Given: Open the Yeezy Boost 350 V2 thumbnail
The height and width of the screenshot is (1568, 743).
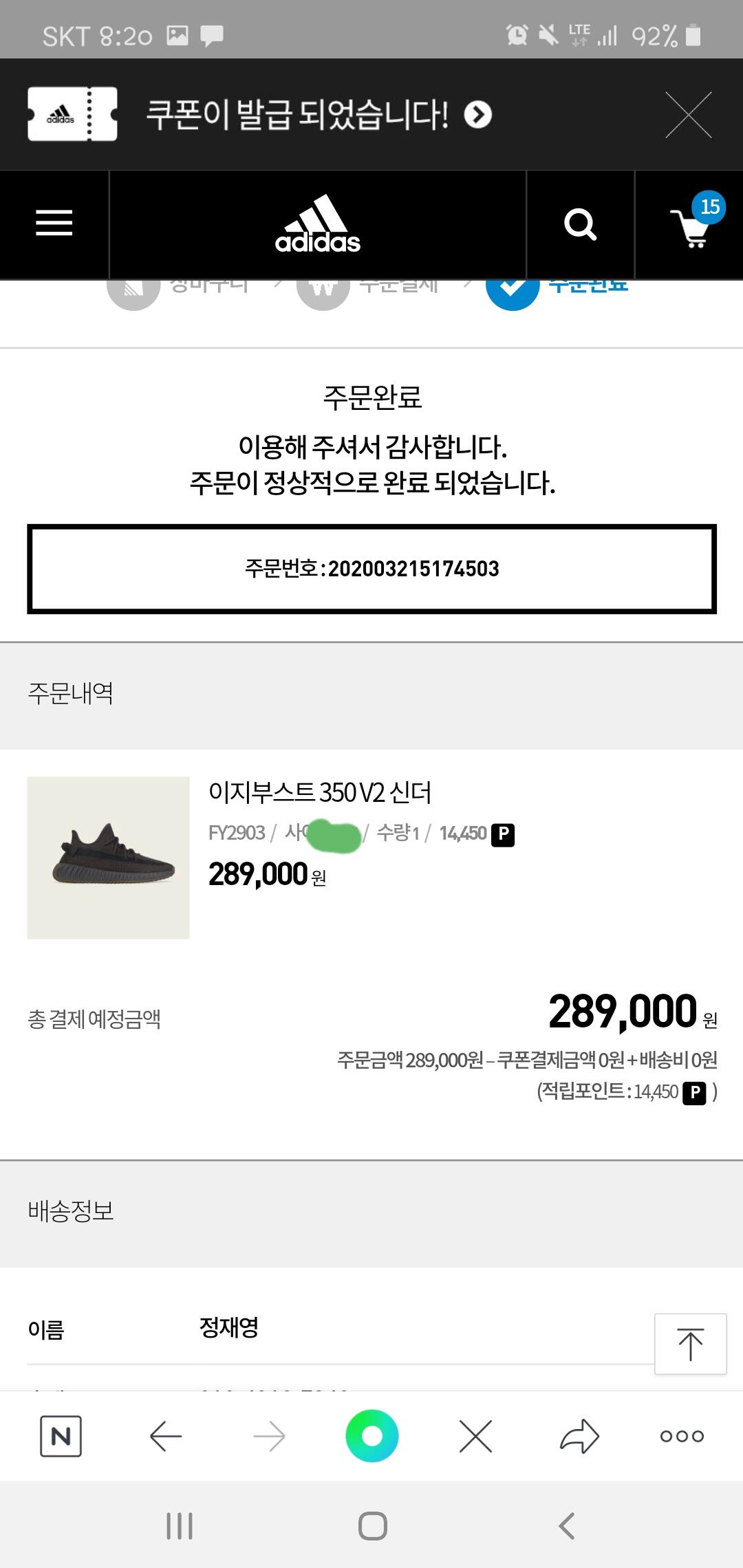Looking at the screenshot, I should 108,858.
